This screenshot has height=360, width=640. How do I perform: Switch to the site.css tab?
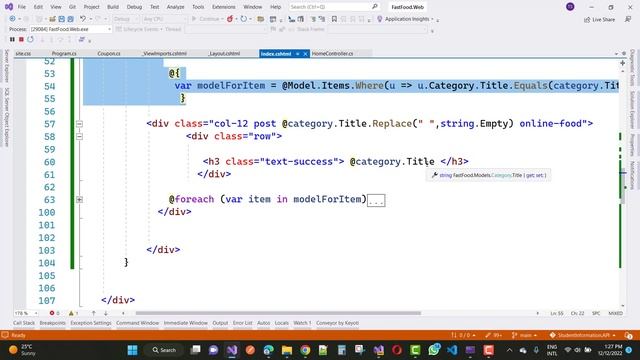[23, 53]
